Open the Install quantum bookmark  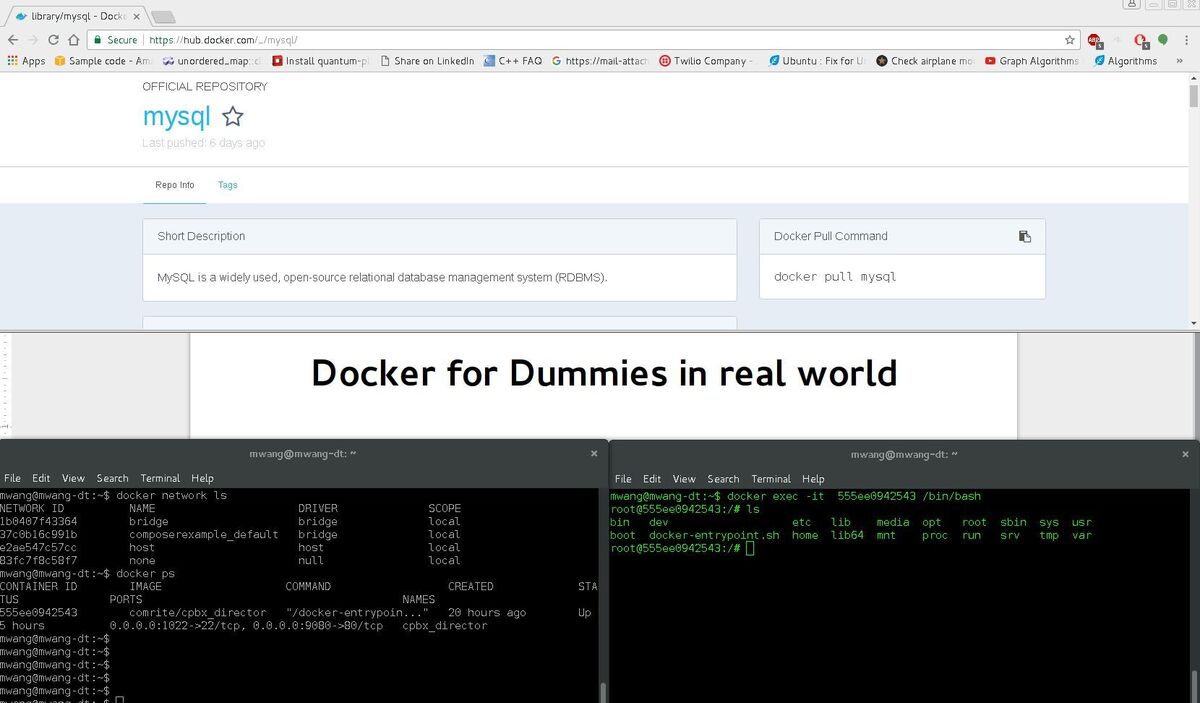tap(320, 61)
